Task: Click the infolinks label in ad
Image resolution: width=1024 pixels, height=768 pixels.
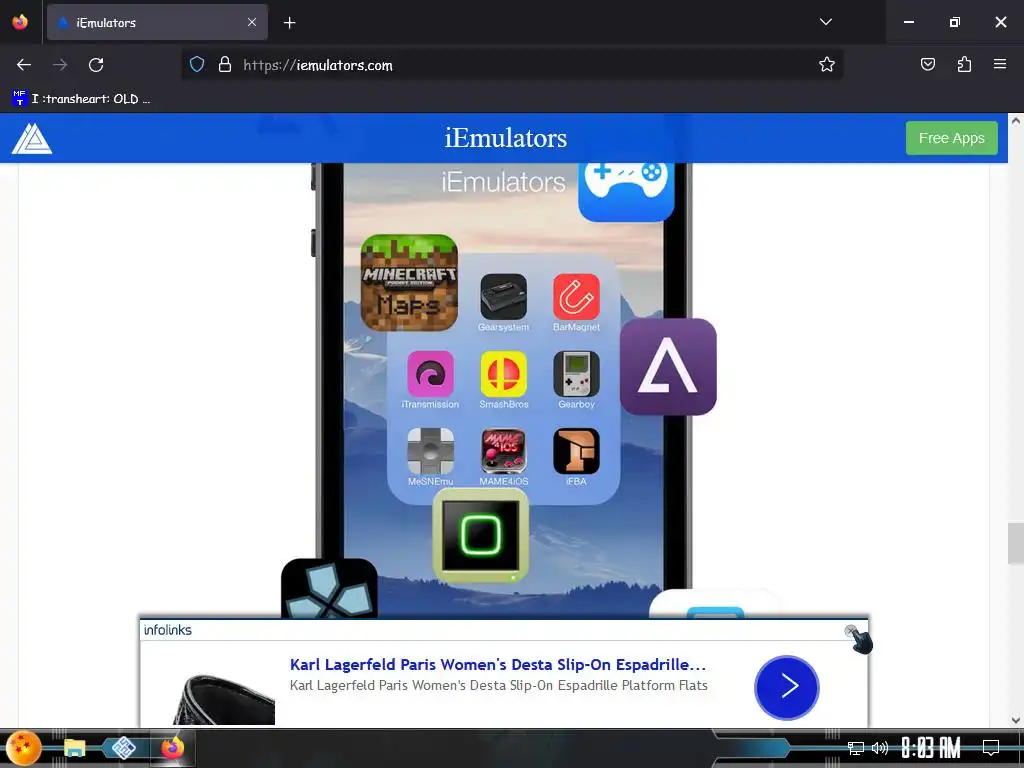Action: pos(168,630)
